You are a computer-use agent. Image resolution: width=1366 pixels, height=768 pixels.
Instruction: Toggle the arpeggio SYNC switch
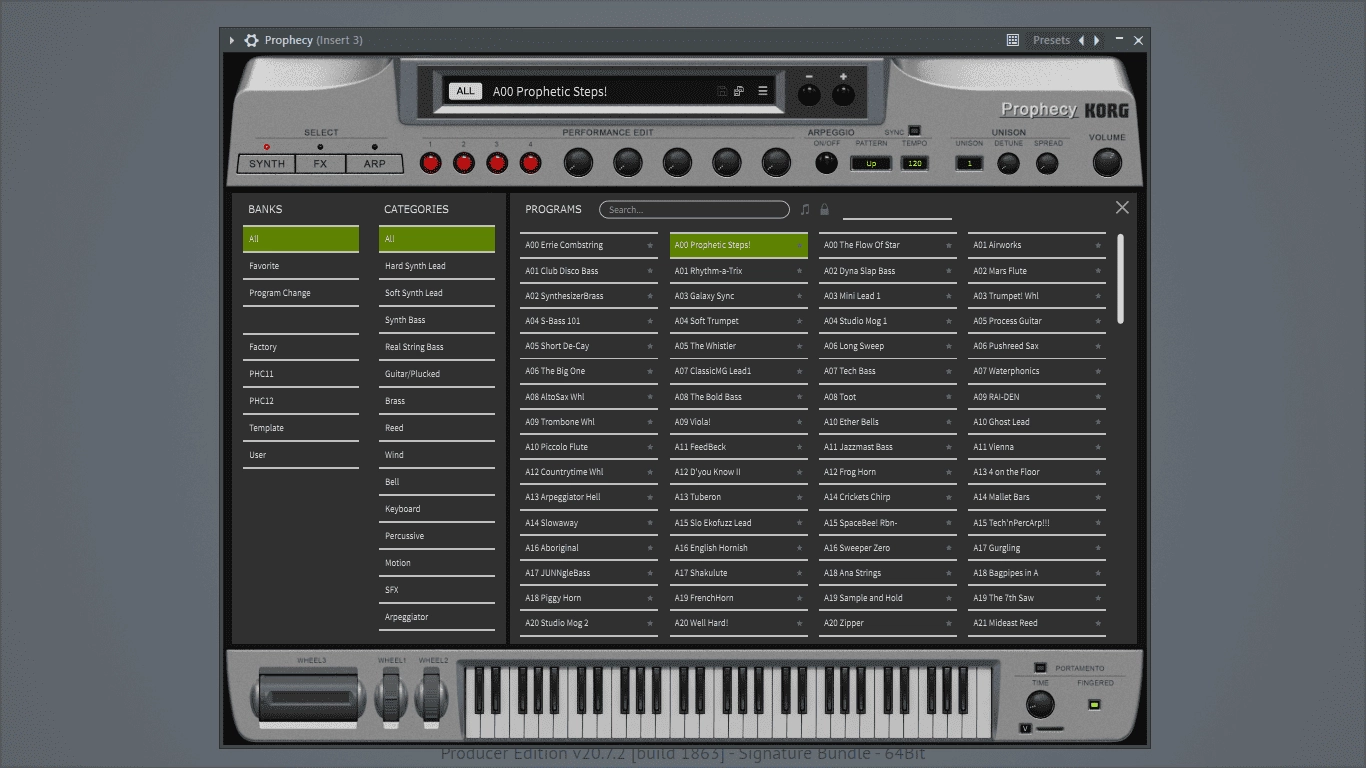pos(914,131)
